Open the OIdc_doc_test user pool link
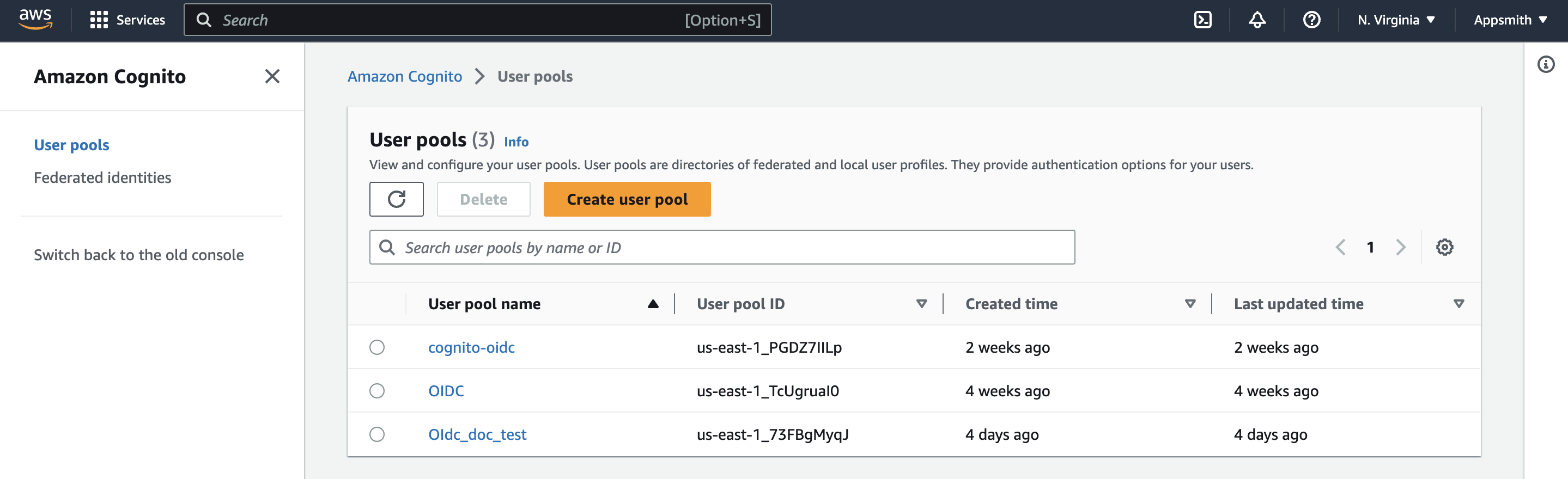 pos(477,434)
